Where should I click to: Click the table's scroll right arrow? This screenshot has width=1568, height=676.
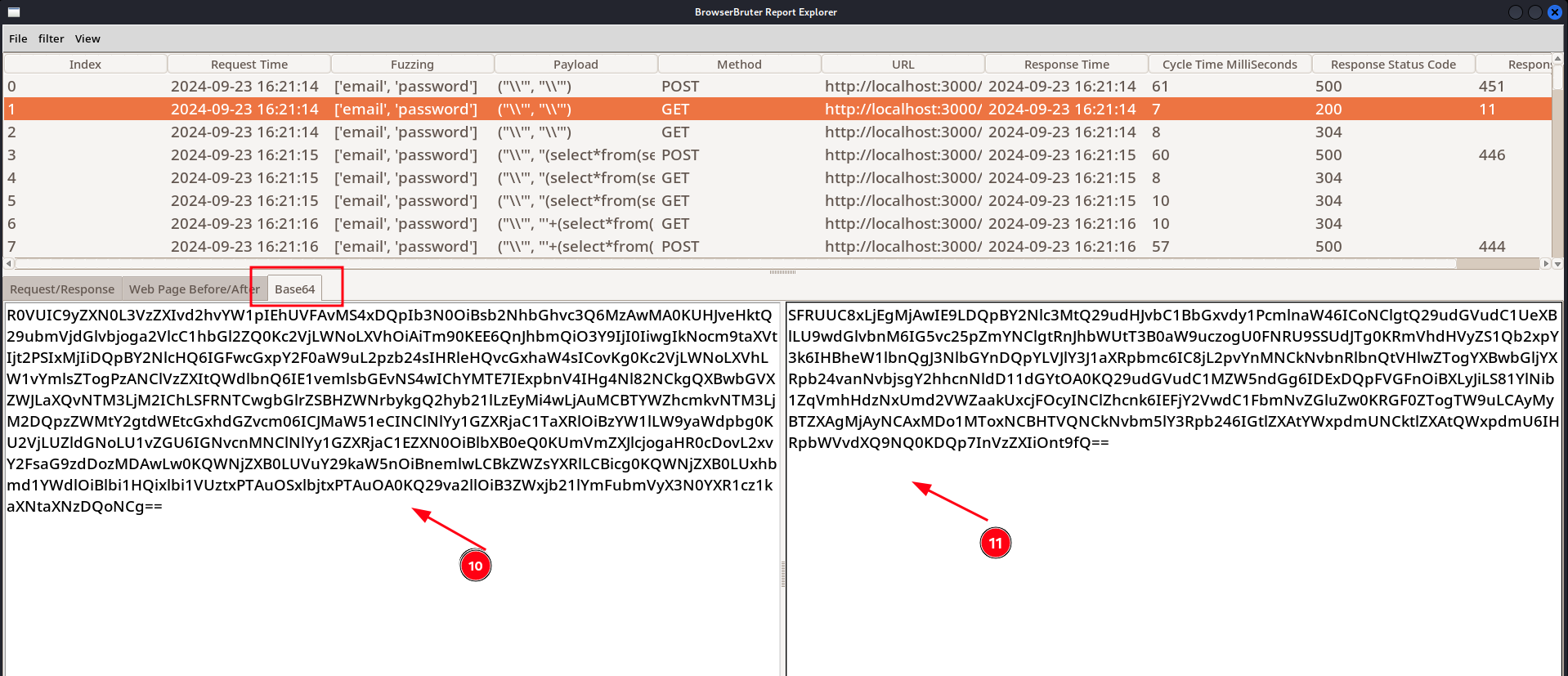click(1545, 263)
